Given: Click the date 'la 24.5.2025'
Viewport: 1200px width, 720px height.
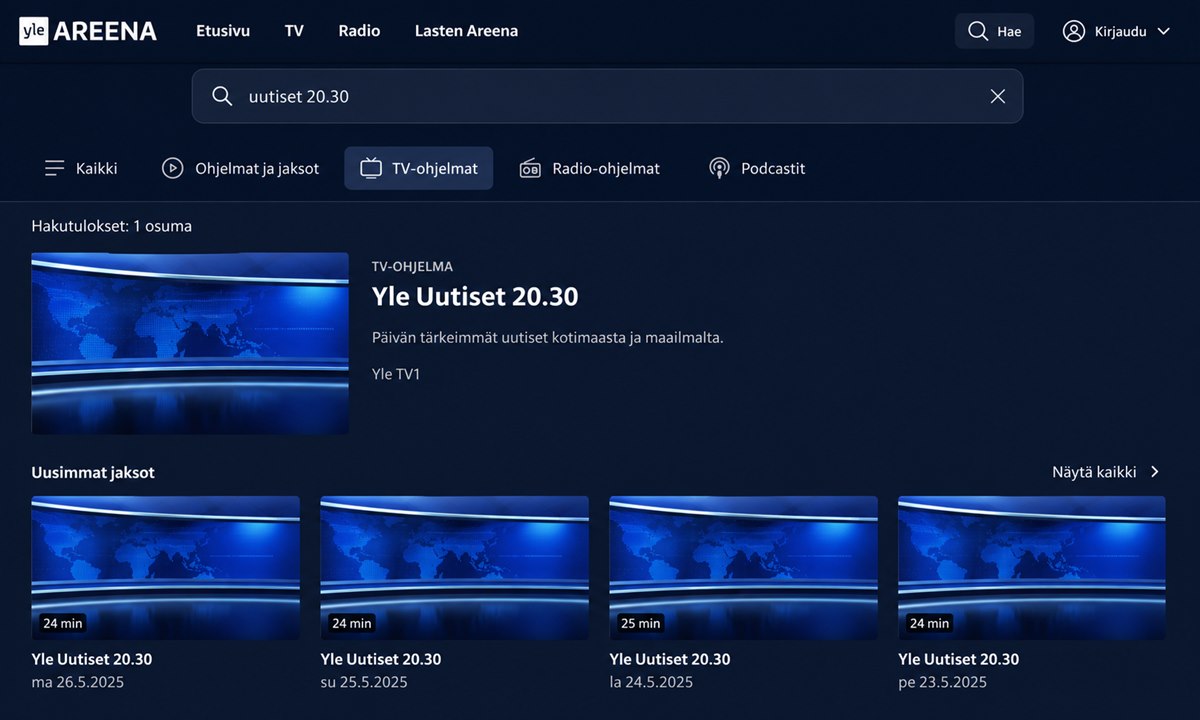Looking at the screenshot, I should pos(651,682).
